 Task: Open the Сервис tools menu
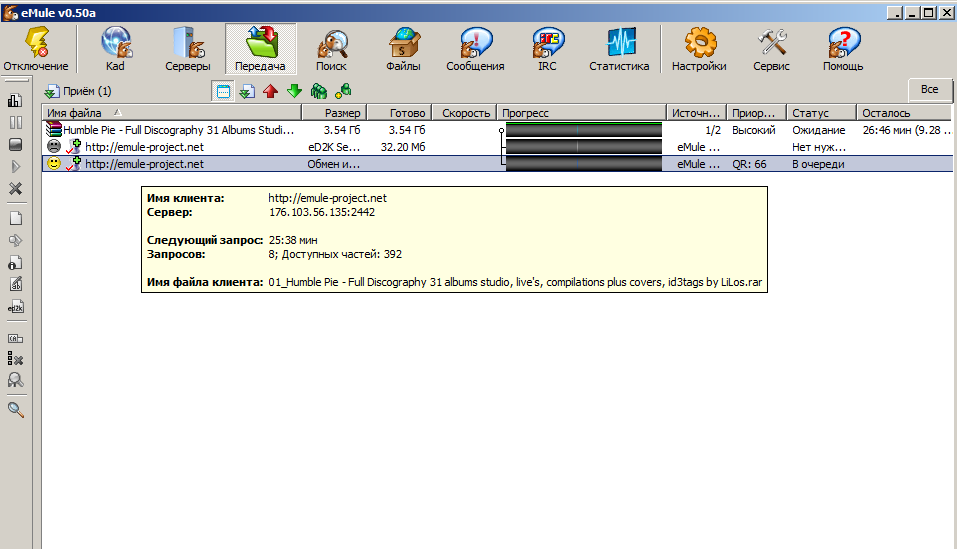click(771, 49)
